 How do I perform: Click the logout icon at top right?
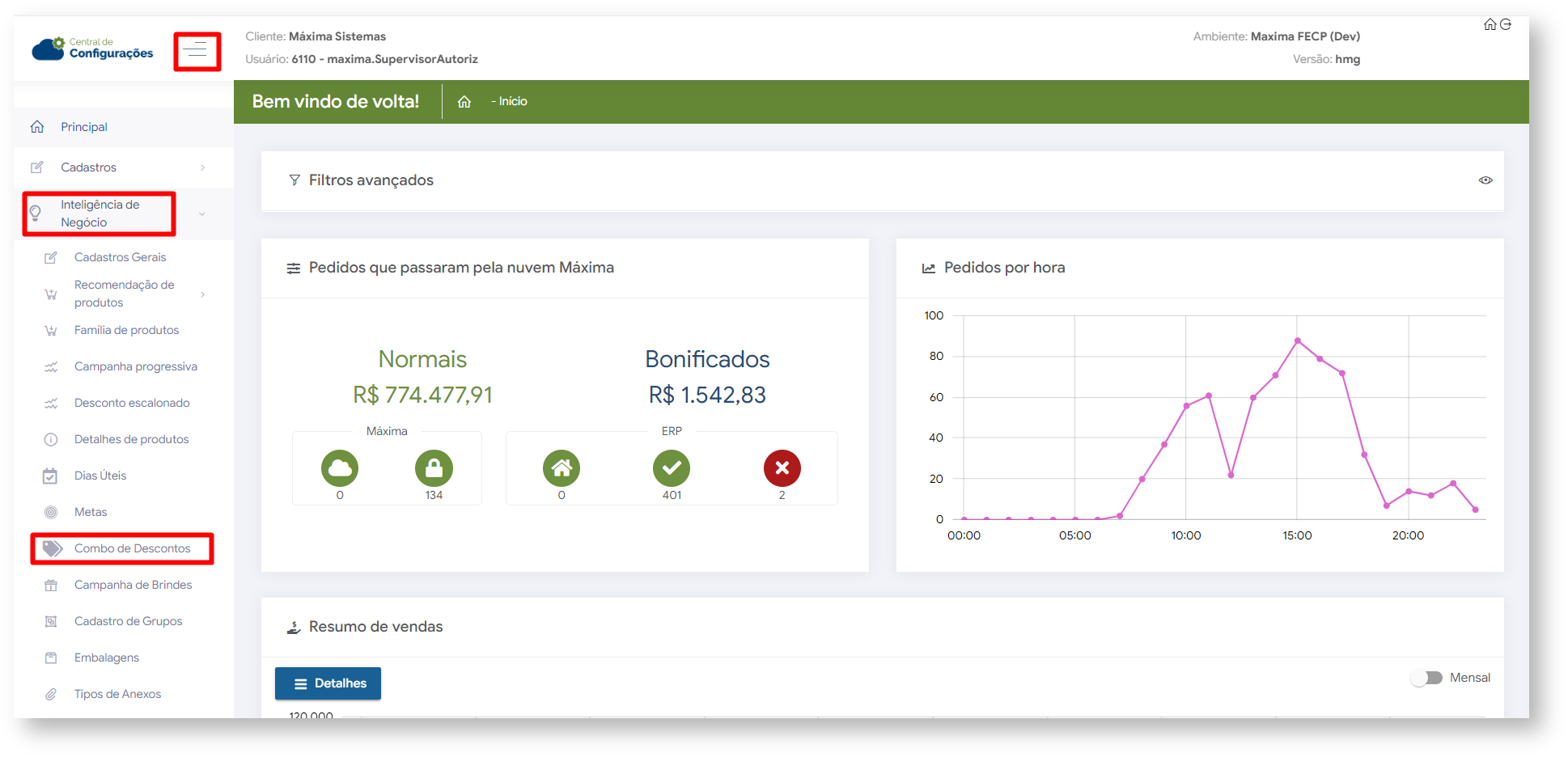(x=1506, y=24)
